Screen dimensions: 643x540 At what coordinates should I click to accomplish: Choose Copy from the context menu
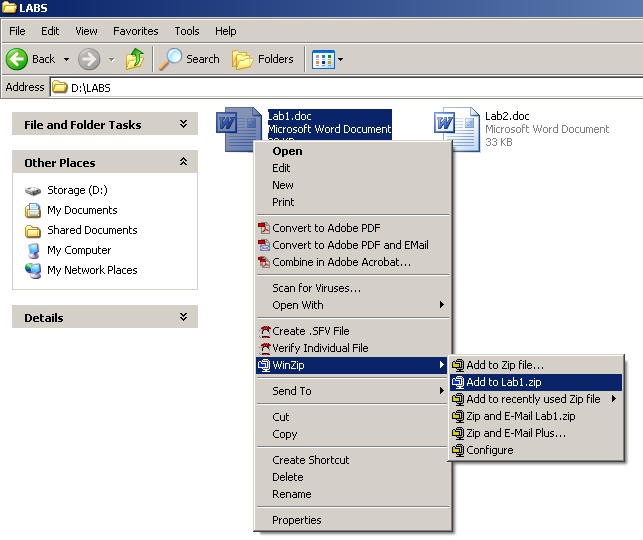353,434
